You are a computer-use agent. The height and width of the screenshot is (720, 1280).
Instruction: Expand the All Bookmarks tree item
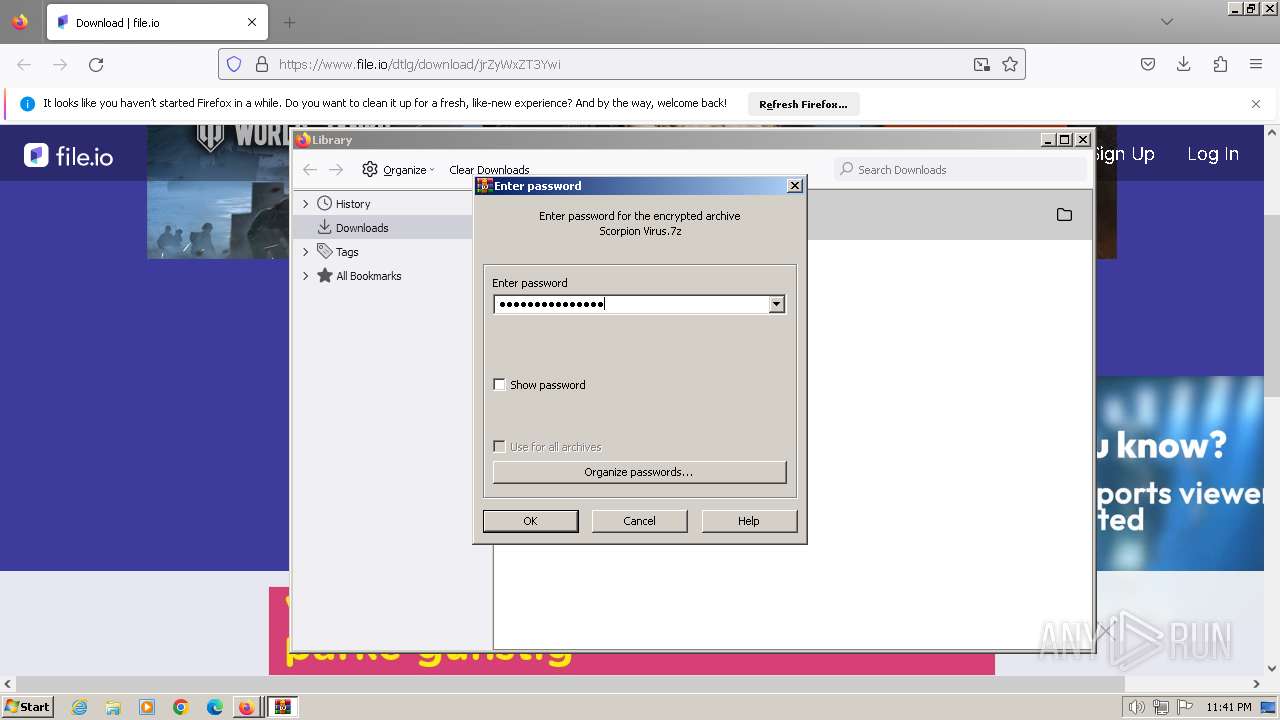[x=306, y=276]
